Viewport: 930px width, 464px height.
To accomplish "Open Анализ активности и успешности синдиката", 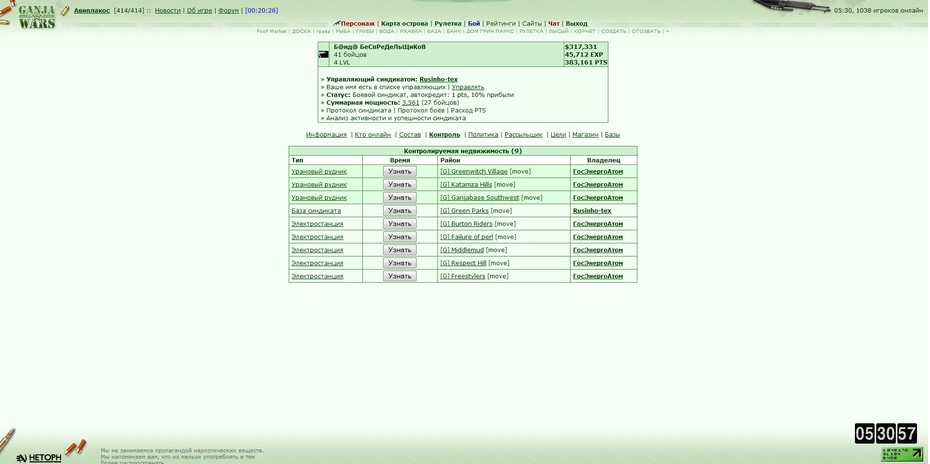I will 396,118.
